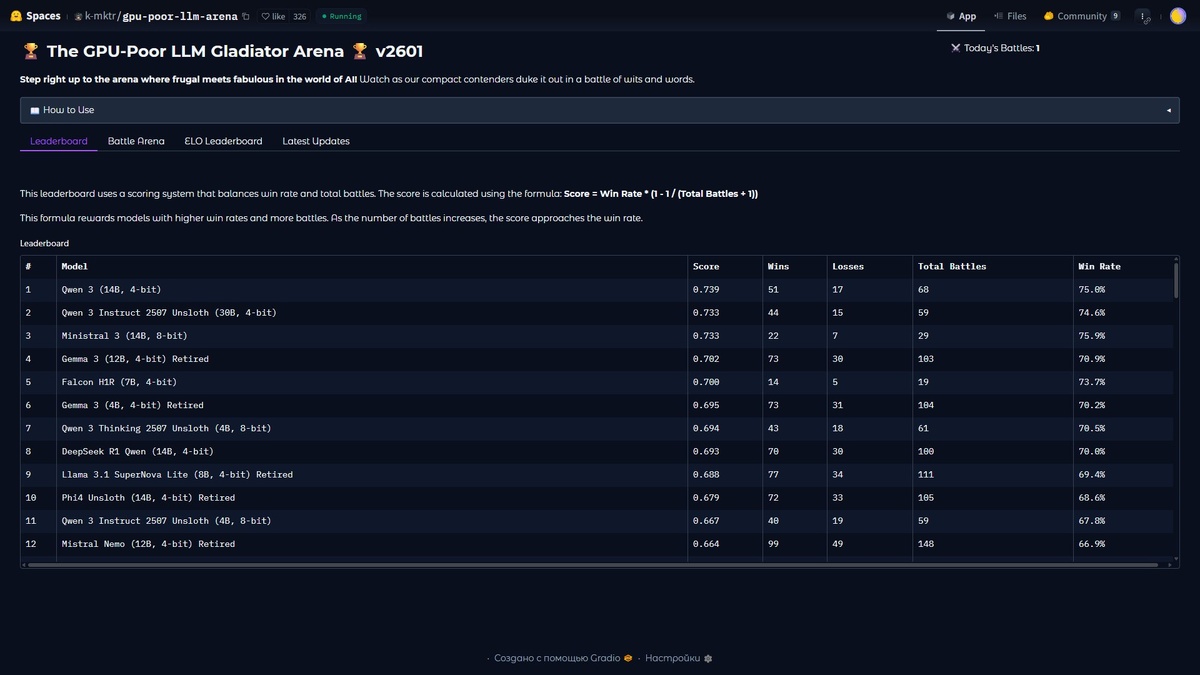Sort by the Total Battles column header
The height and width of the screenshot is (675, 1200).
[x=992, y=266]
